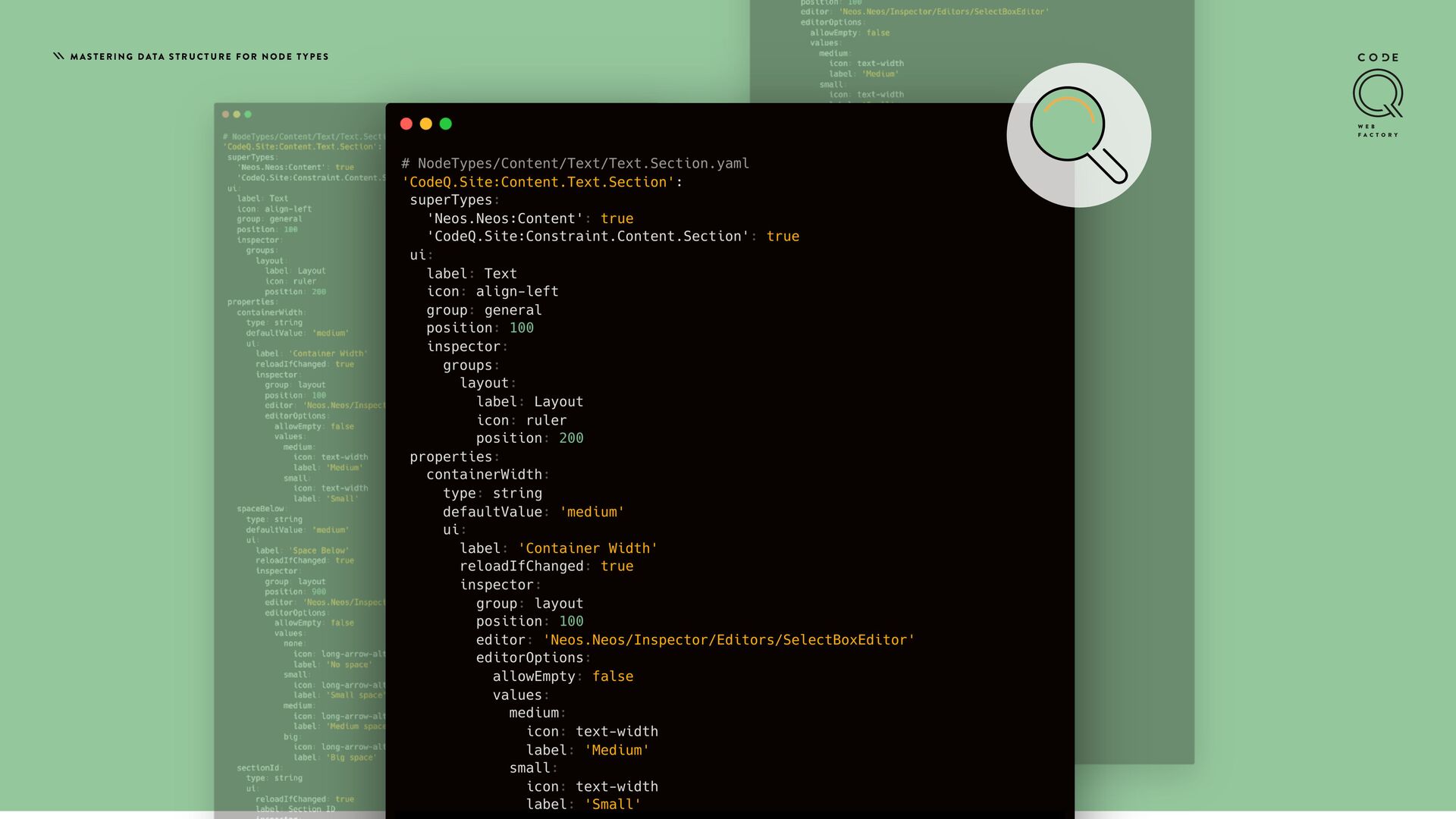
Task: Click the Code Q Web Factory logo
Action: pyautogui.click(x=1377, y=95)
